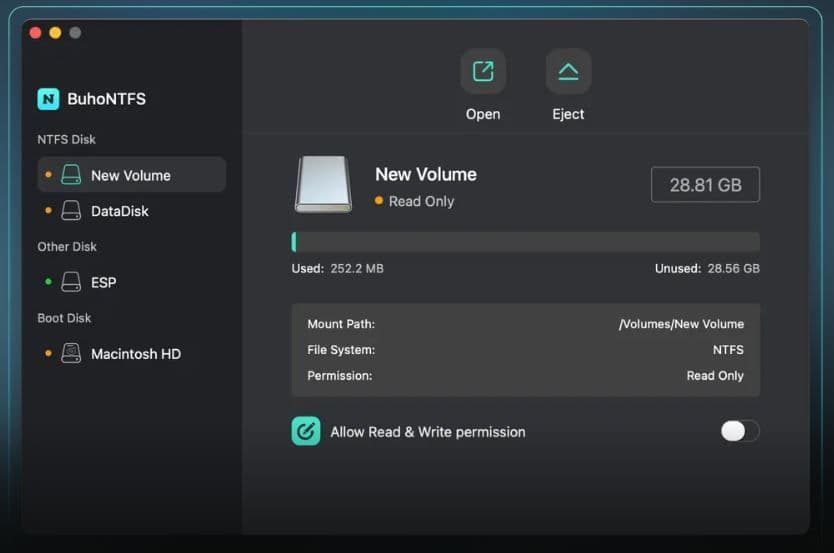The image size is (834, 553).
Task: Minimize the window with the yellow button
Action: coord(55,33)
